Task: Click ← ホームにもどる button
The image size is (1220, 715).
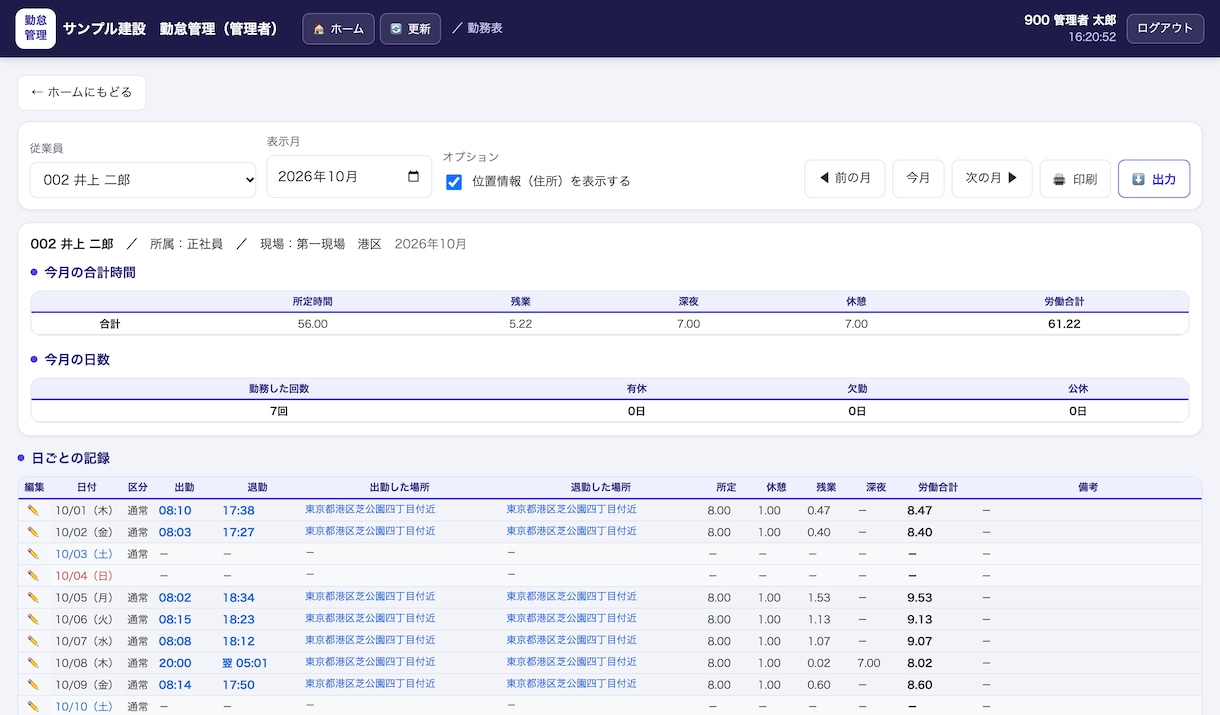Action: [82, 92]
